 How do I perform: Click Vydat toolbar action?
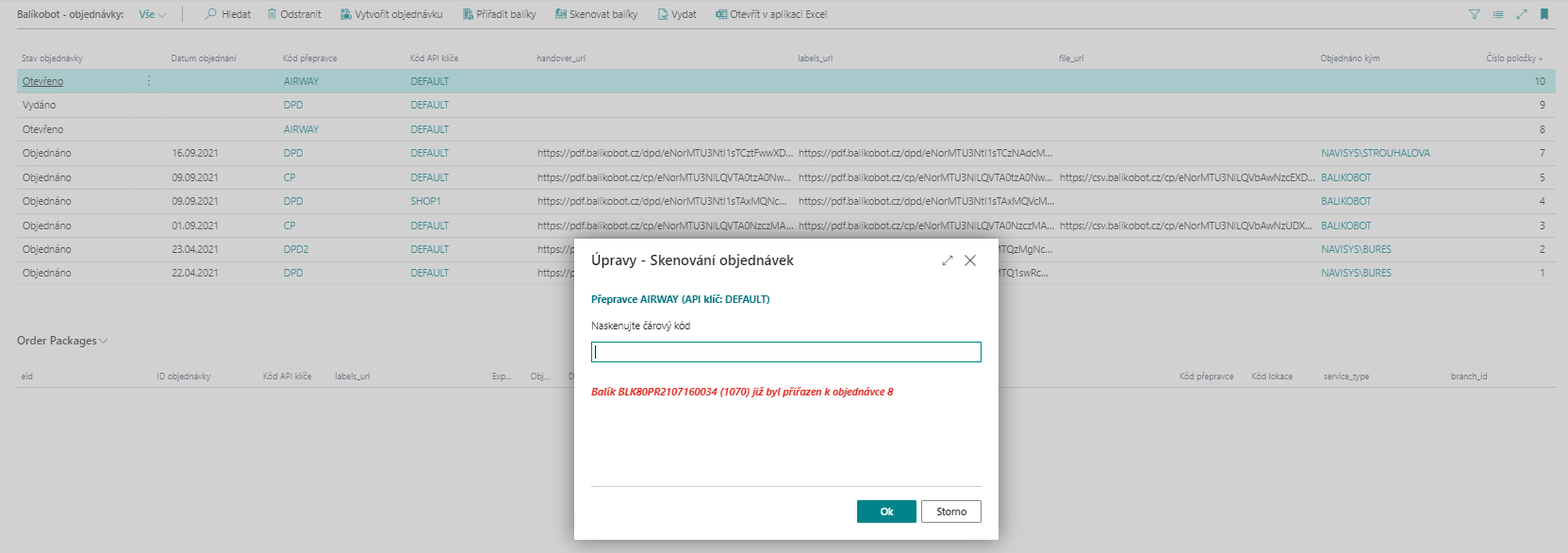pyautogui.click(x=685, y=14)
